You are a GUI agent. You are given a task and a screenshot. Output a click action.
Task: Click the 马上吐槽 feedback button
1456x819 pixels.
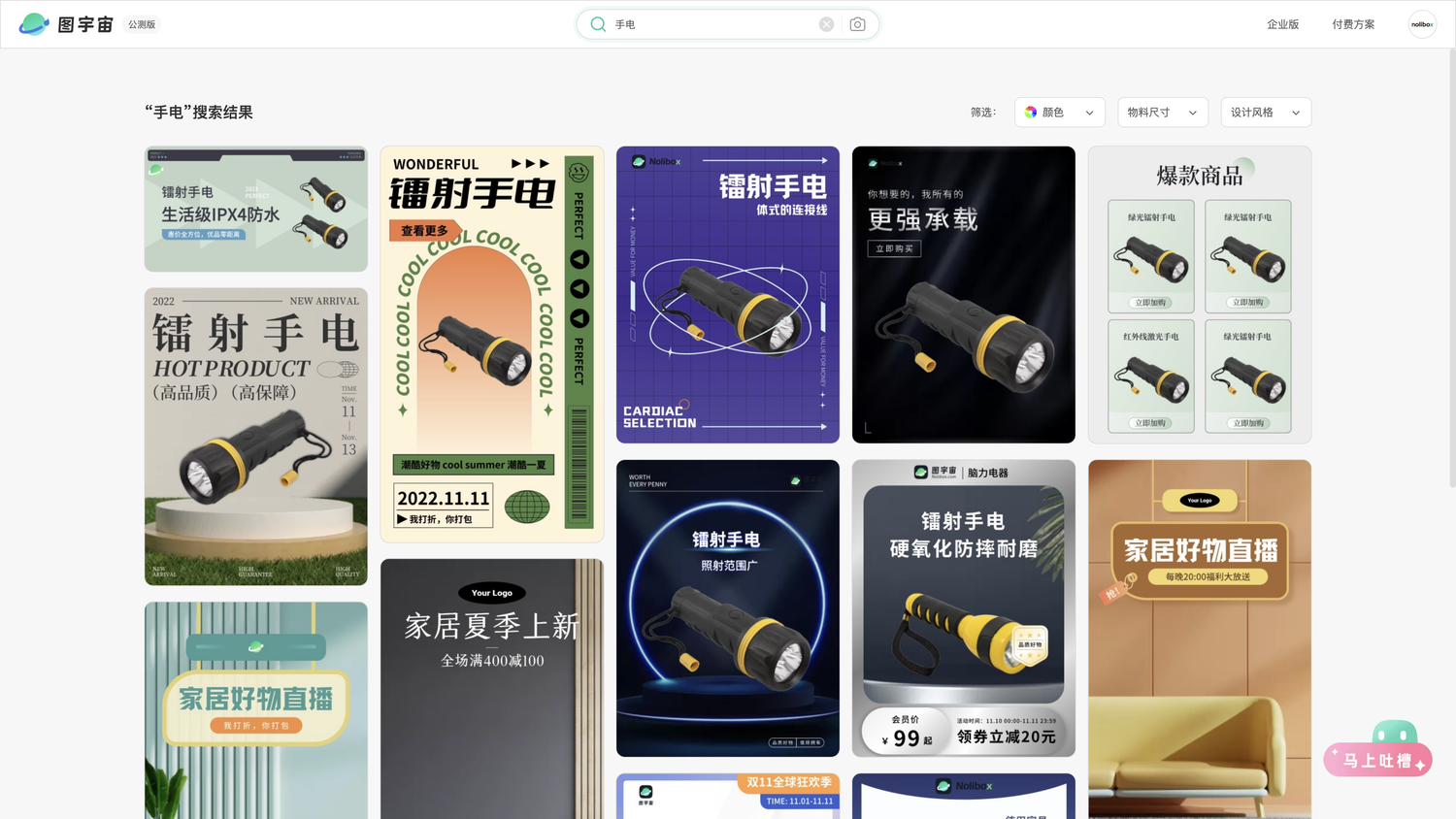1378,759
